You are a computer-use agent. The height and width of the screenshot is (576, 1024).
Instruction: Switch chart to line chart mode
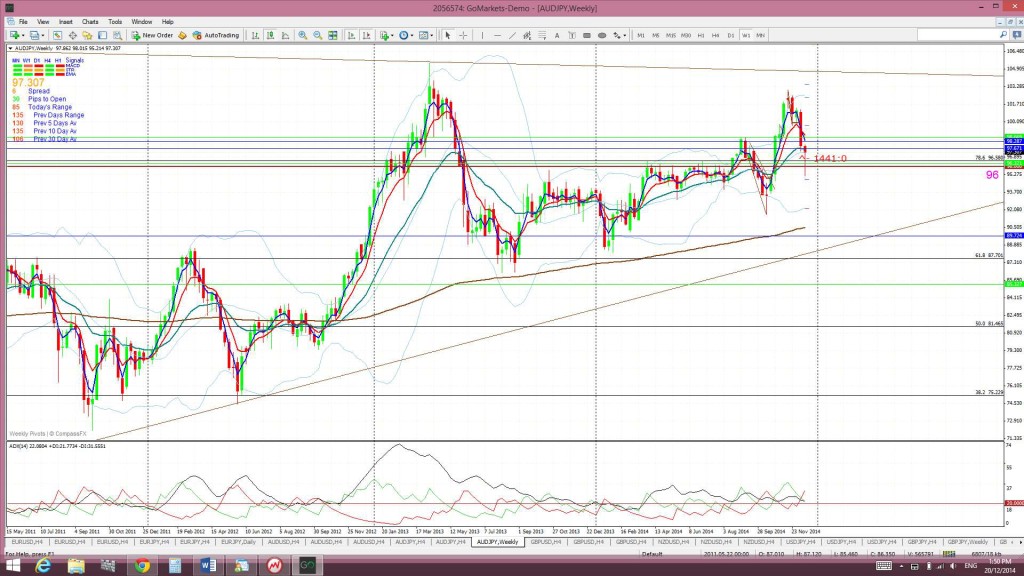[x=285, y=35]
